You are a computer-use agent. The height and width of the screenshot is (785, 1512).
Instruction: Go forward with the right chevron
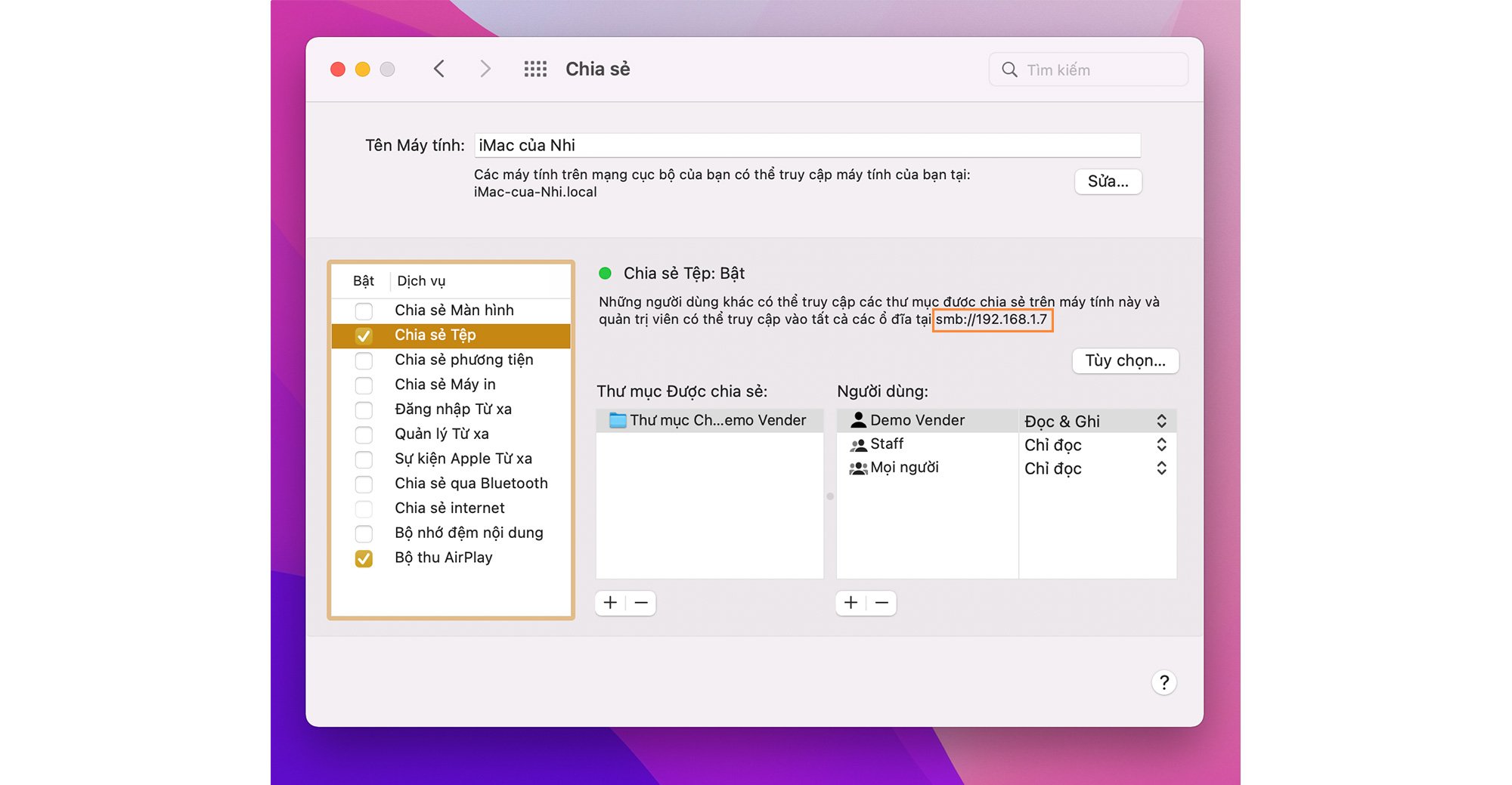(485, 70)
